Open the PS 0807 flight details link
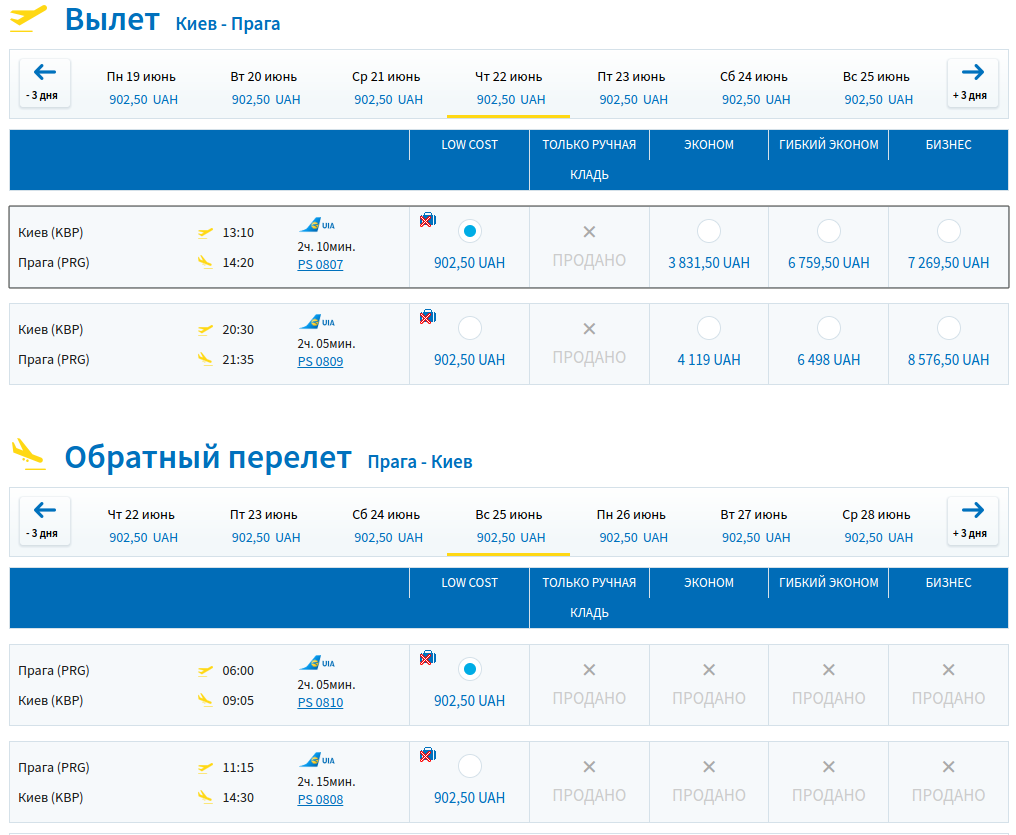Image resolution: width=1016 pixels, height=835 pixels. tap(320, 265)
